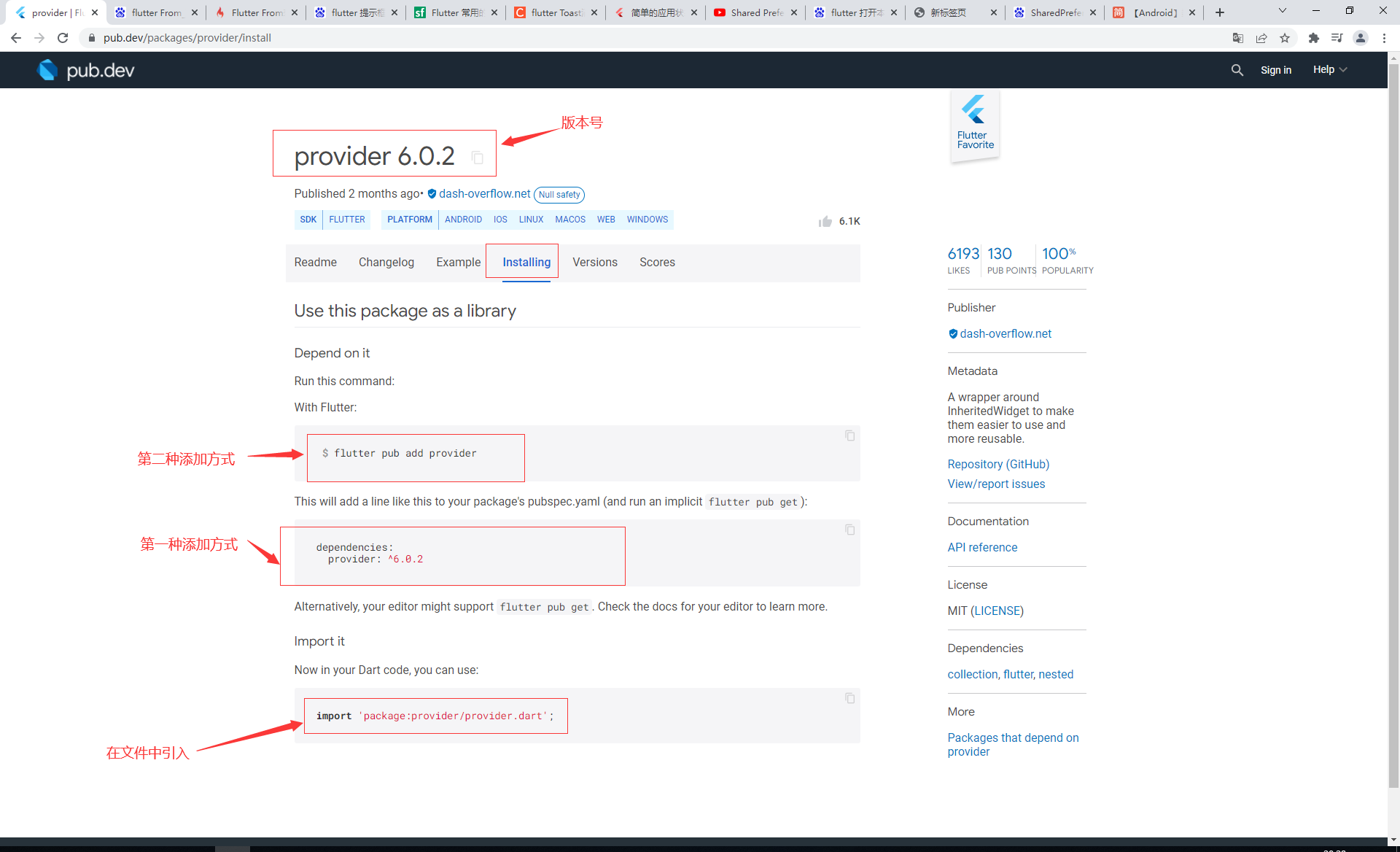The width and height of the screenshot is (1400, 852).
Task: Share this page via address bar icon
Action: pyautogui.click(x=1261, y=38)
